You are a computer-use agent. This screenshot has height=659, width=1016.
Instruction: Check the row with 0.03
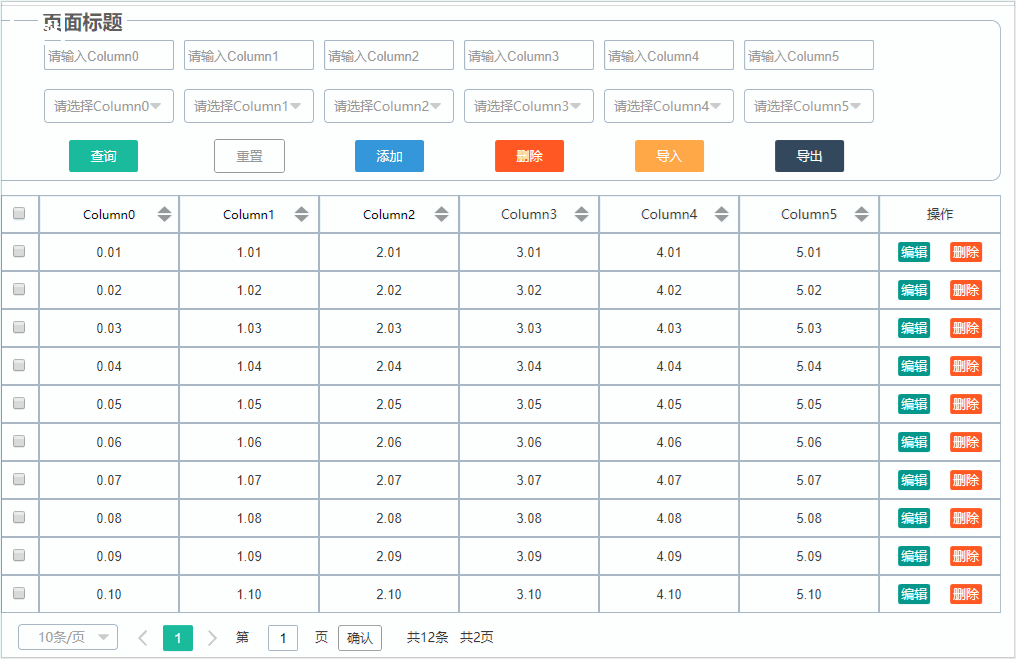pos(19,327)
